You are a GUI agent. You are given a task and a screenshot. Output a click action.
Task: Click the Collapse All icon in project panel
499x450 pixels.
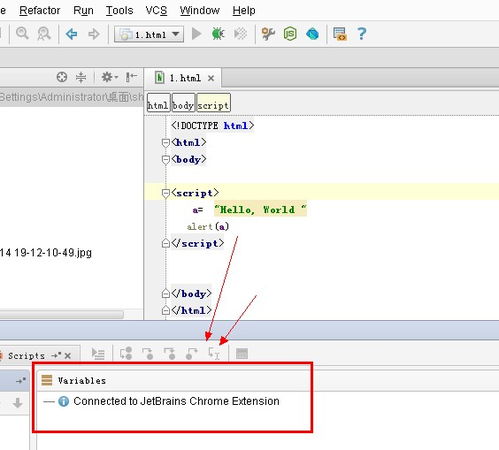[x=81, y=77]
